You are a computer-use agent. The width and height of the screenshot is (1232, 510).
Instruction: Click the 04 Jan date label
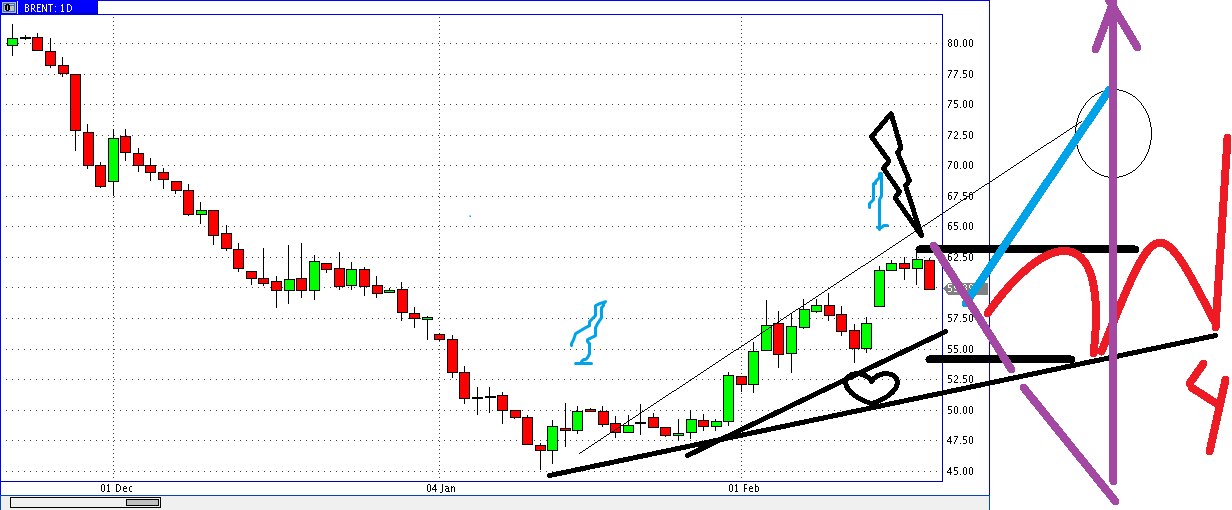pyautogui.click(x=441, y=488)
